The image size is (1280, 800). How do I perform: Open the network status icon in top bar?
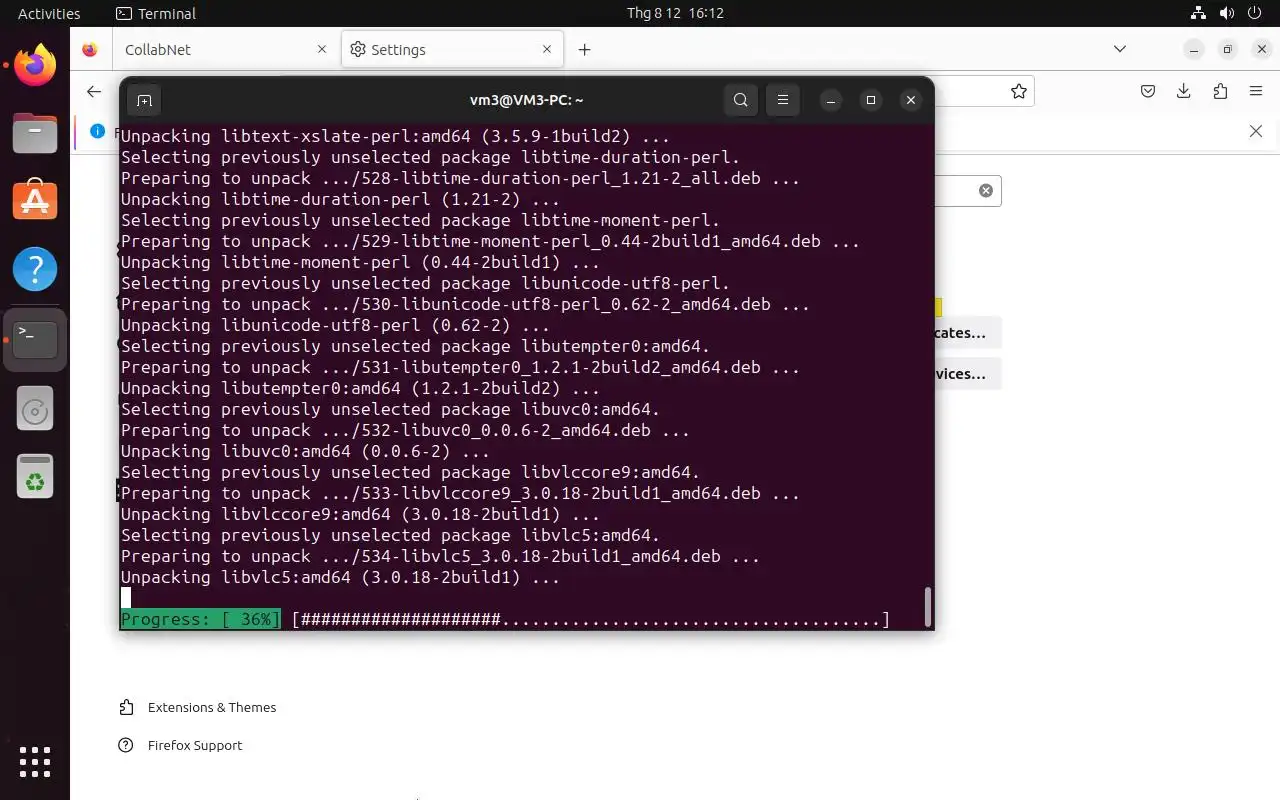tap(1198, 13)
